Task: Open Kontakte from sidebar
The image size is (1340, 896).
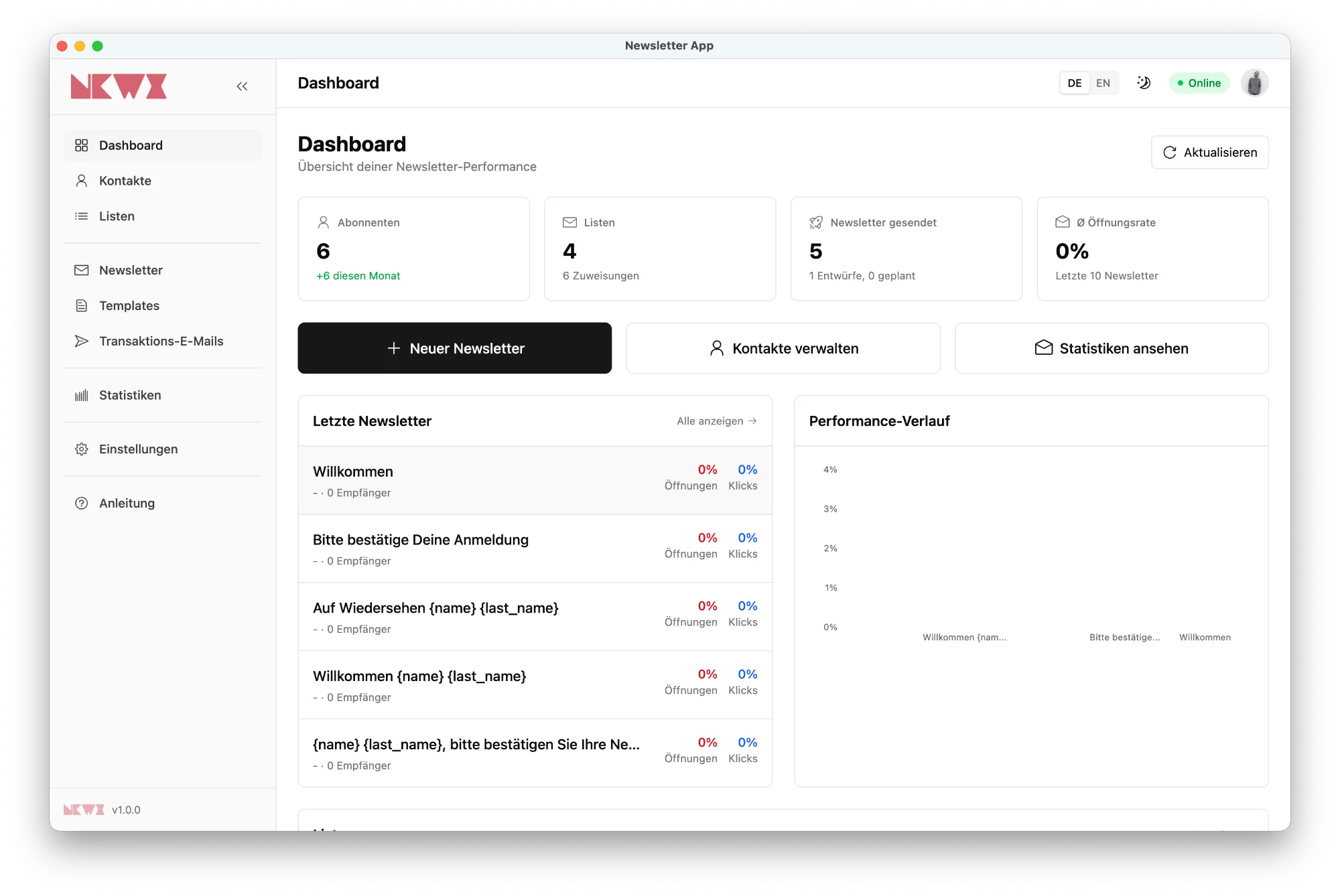Action: pyautogui.click(x=125, y=181)
